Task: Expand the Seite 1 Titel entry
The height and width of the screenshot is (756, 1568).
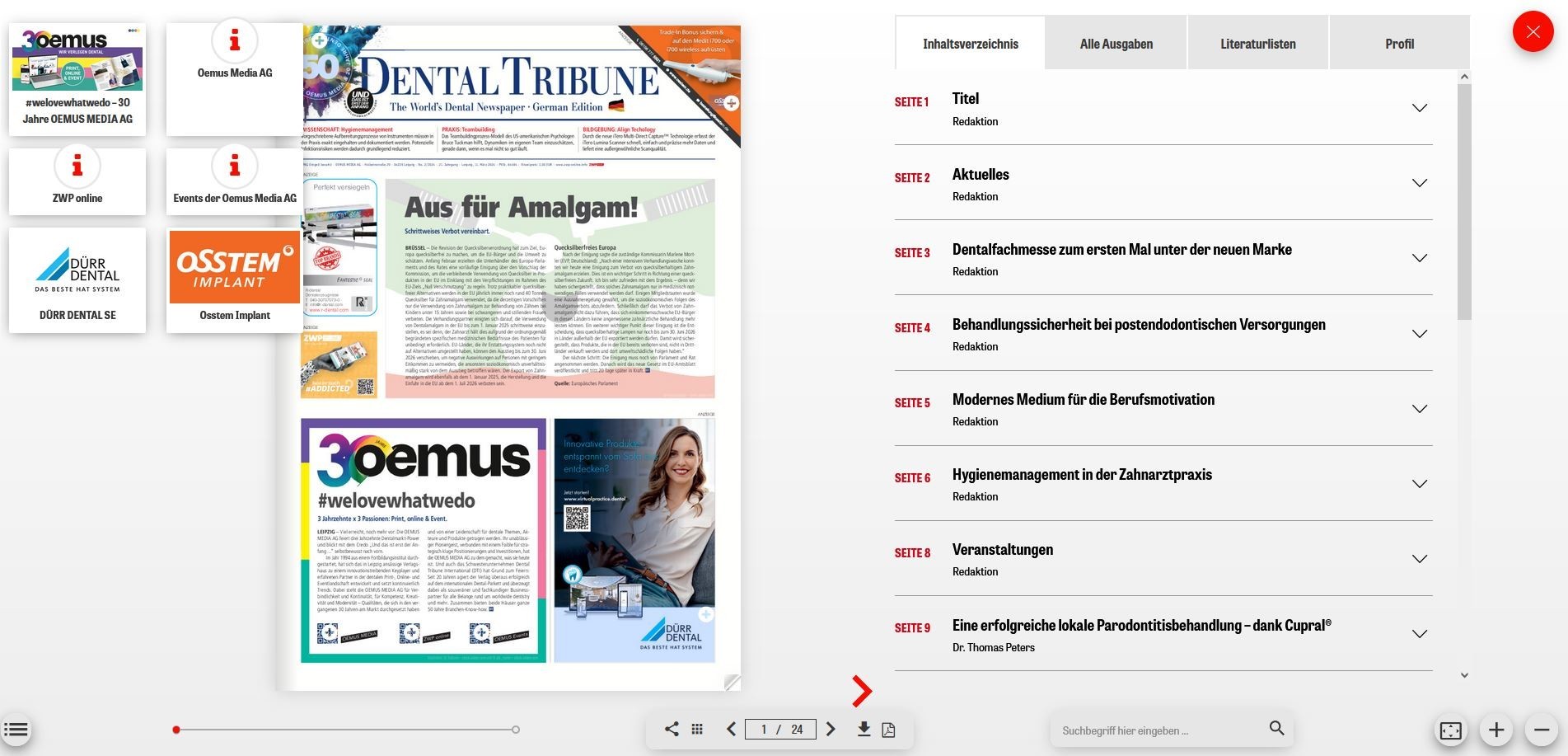Action: (x=1419, y=108)
